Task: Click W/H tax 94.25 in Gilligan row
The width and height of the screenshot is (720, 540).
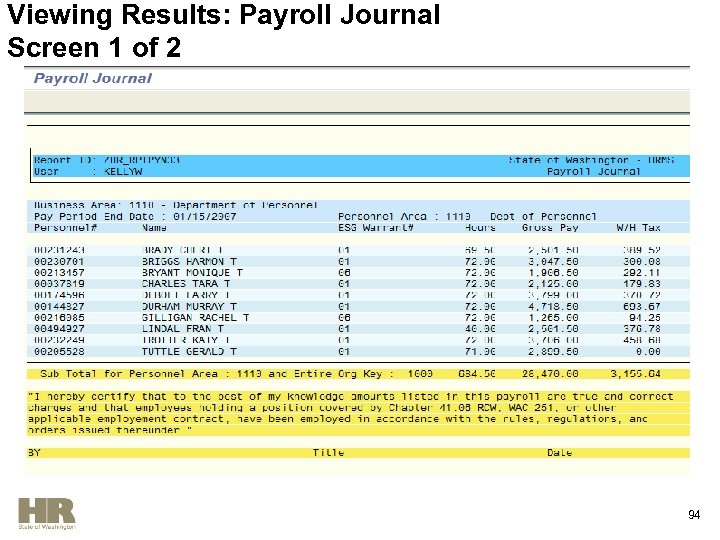Action: pyautogui.click(x=645, y=318)
